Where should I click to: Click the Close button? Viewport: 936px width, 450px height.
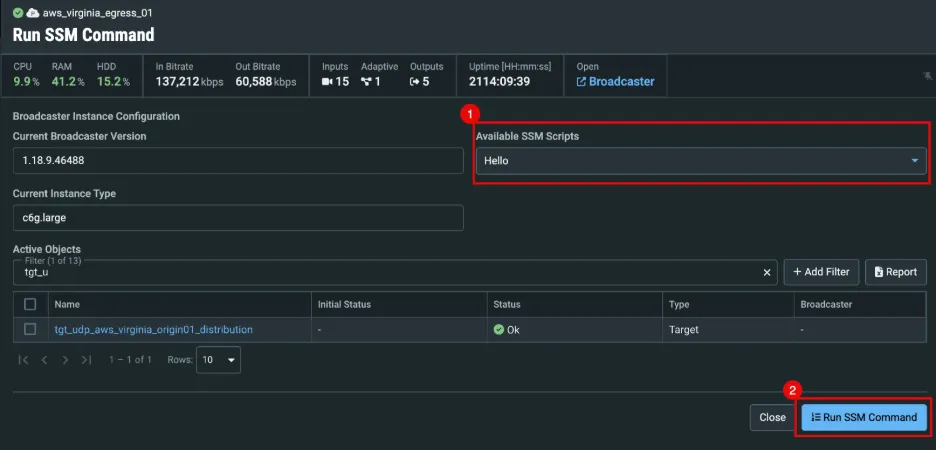point(772,417)
